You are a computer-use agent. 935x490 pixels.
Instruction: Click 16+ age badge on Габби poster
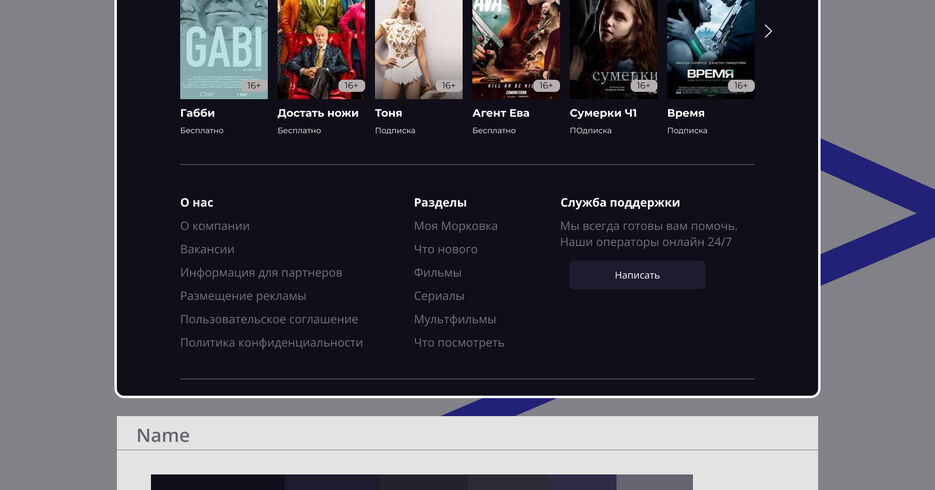click(254, 86)
